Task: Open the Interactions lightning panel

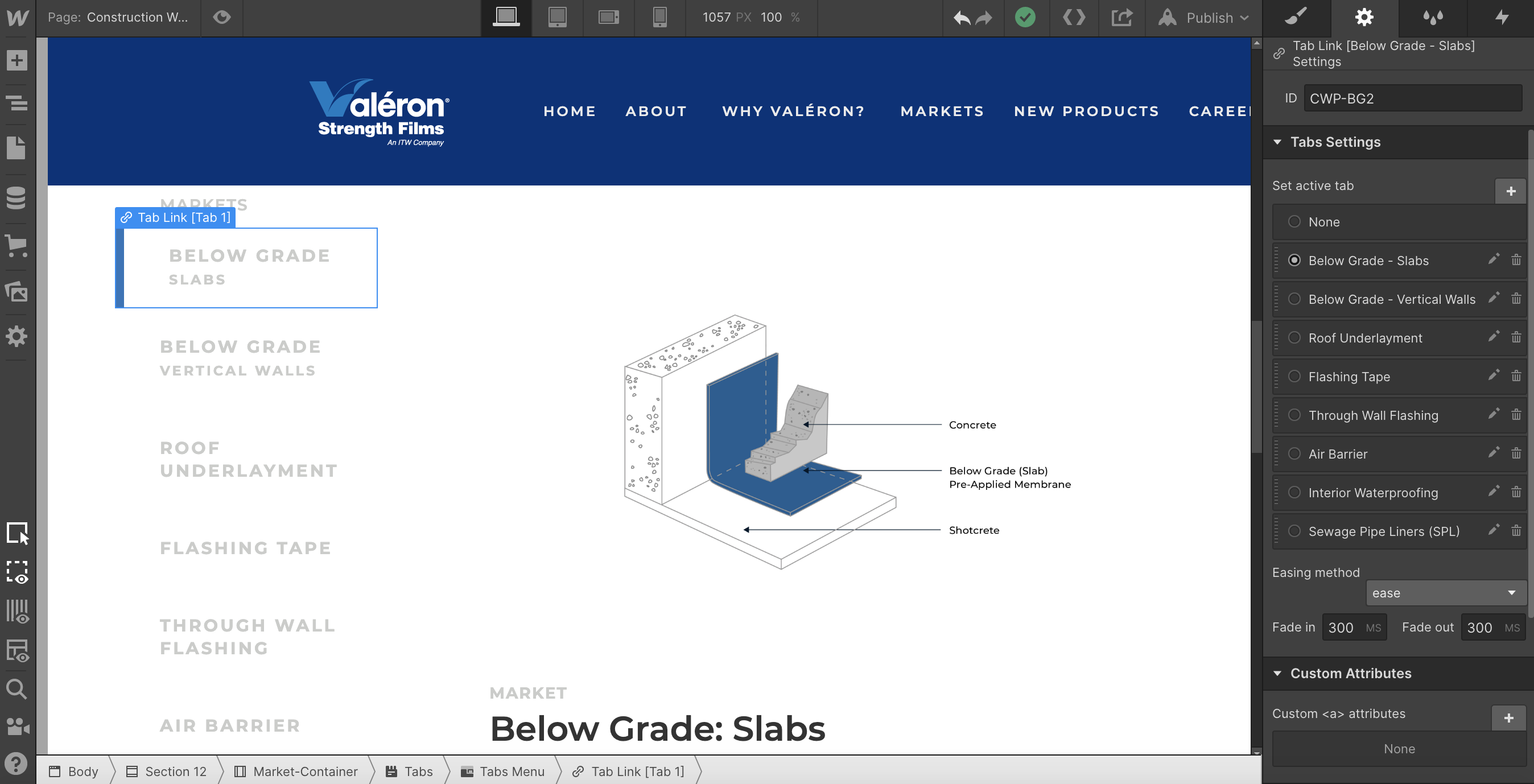Action: point(1501,17)
